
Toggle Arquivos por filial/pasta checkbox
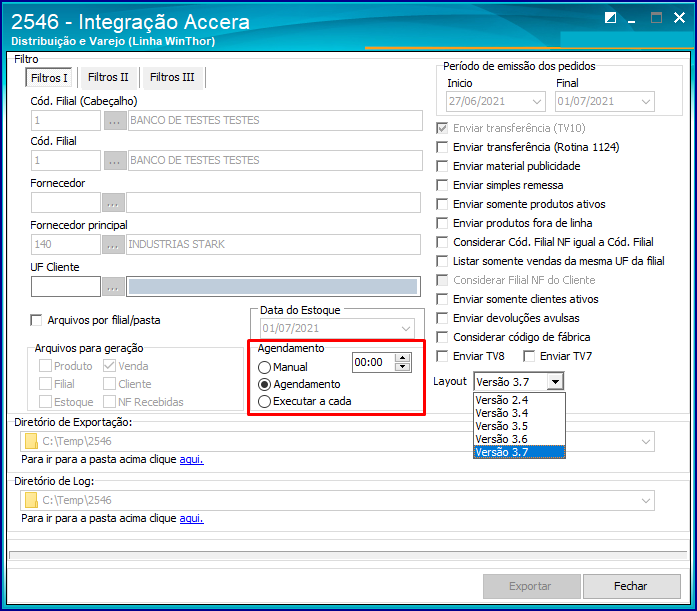(36, 320)
